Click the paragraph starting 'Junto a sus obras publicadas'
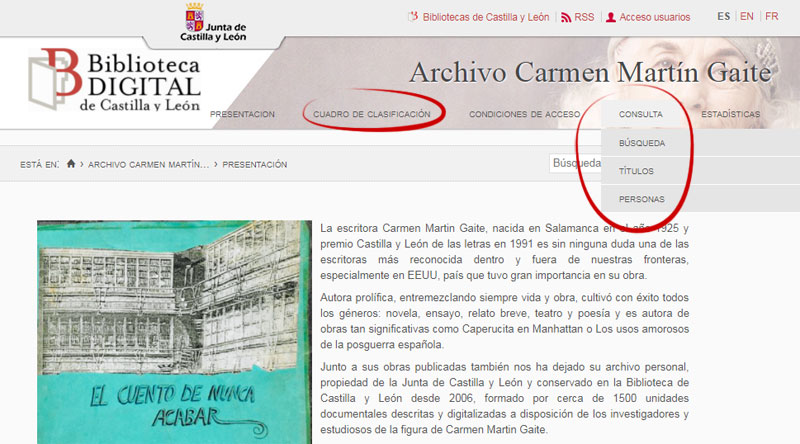 pos(505,398)
